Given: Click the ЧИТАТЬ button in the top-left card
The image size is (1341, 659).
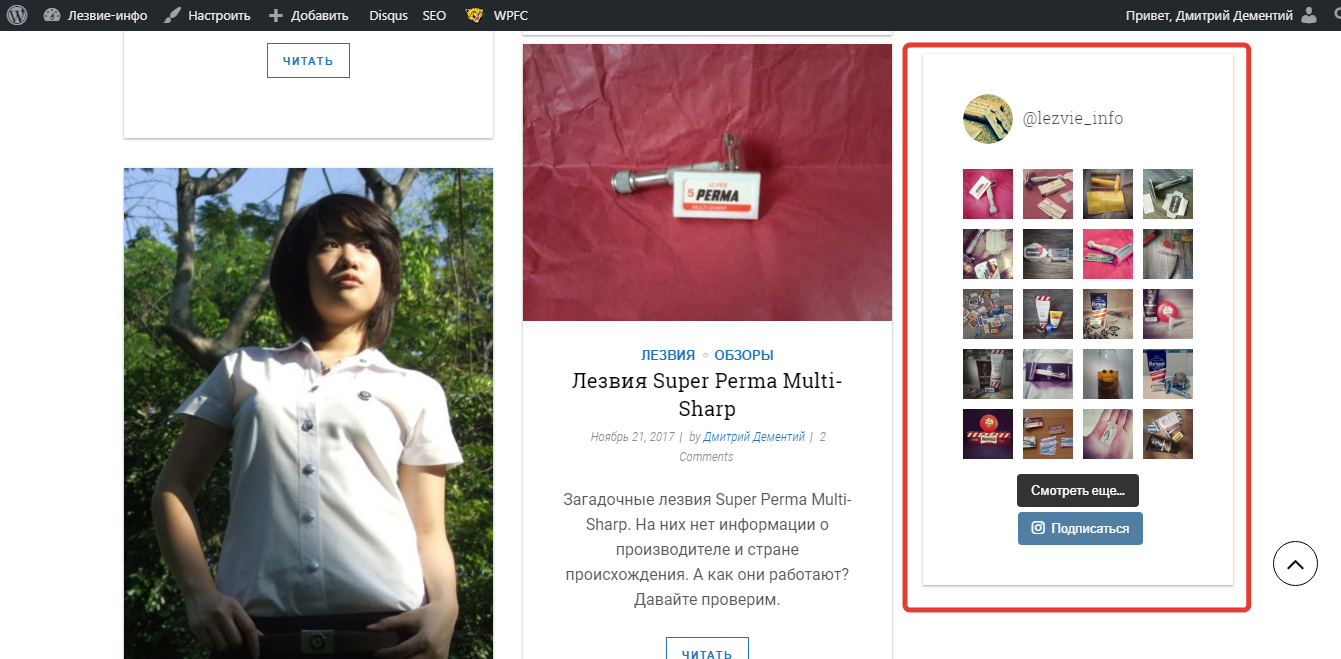Looking at the screenshot, I should click(308, 61).
